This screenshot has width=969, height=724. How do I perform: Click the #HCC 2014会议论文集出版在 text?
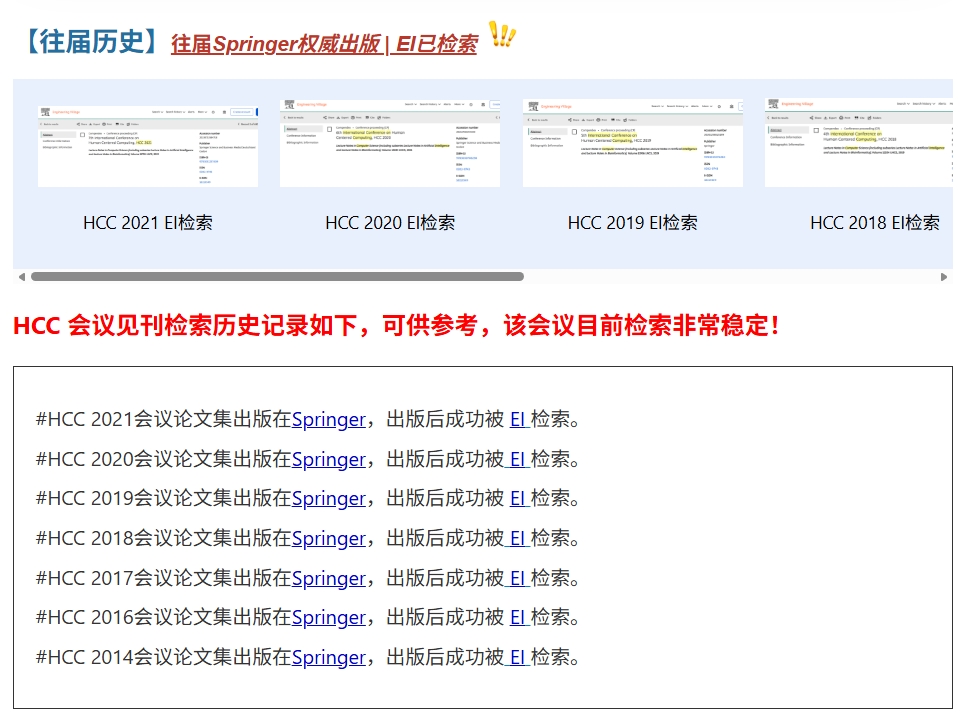164,657
